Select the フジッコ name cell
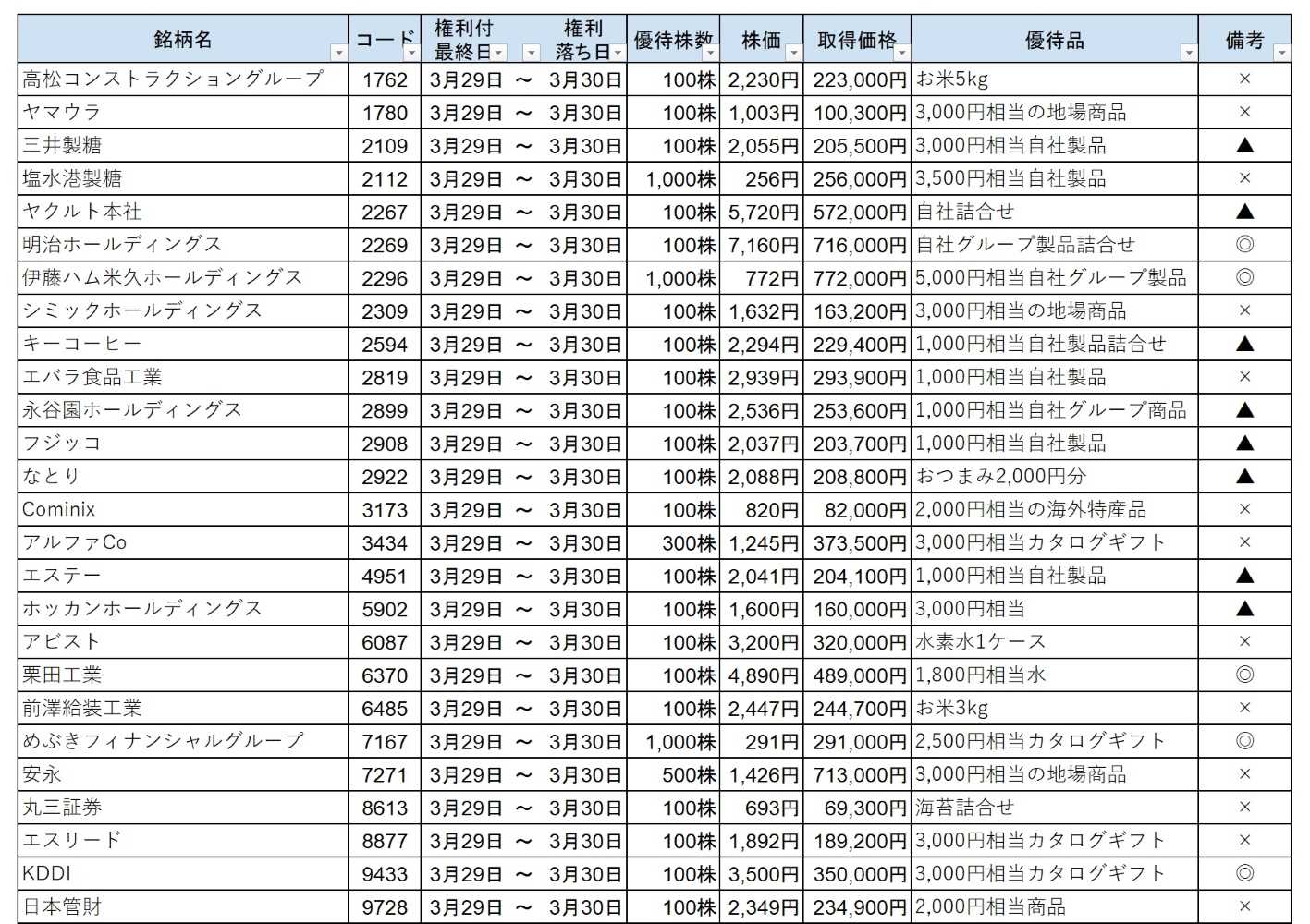 pyautogui.click(x=183, y=444)
